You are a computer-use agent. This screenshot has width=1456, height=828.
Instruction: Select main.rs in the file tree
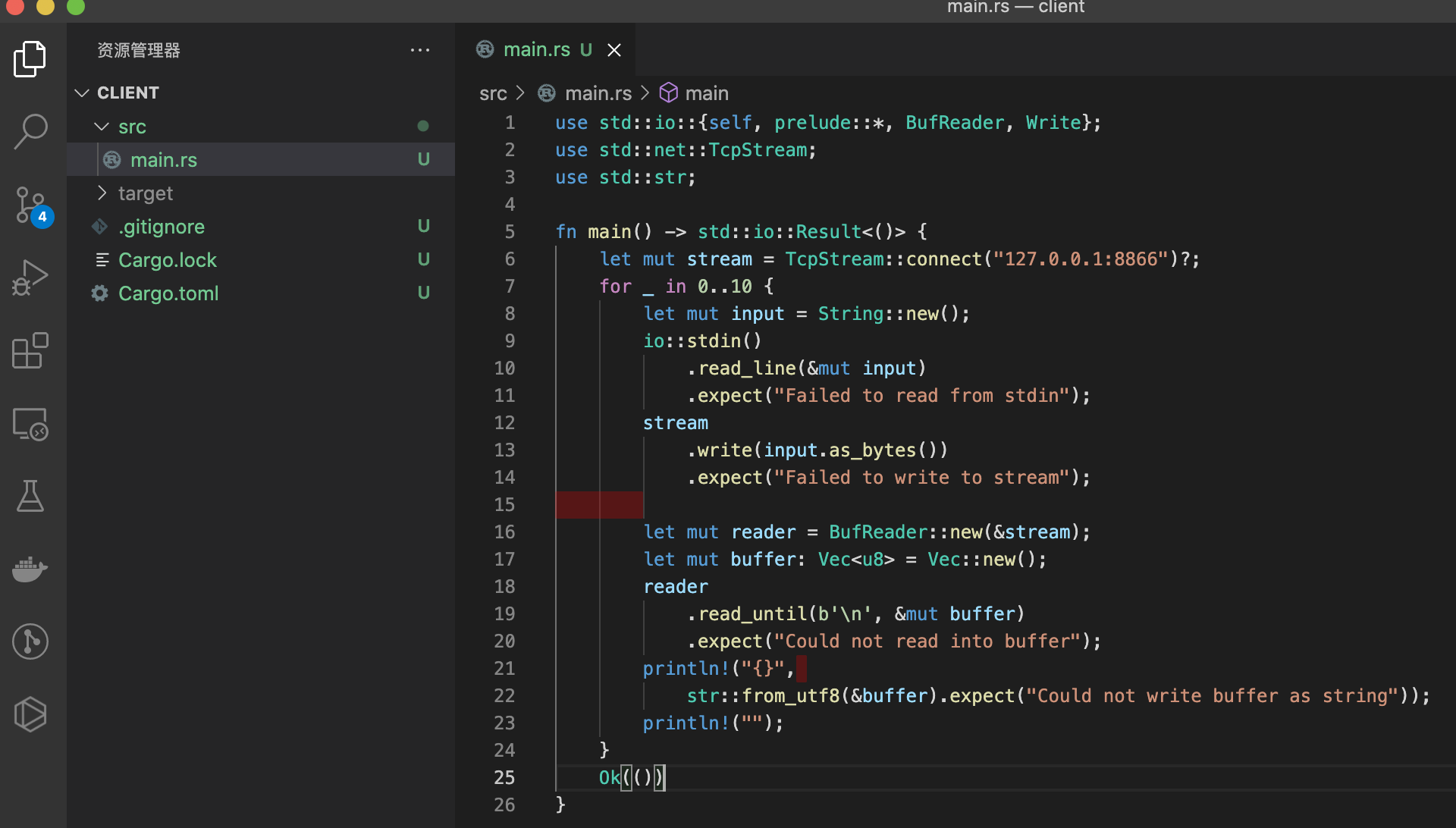pyautogui.click(x=164, y=160)
